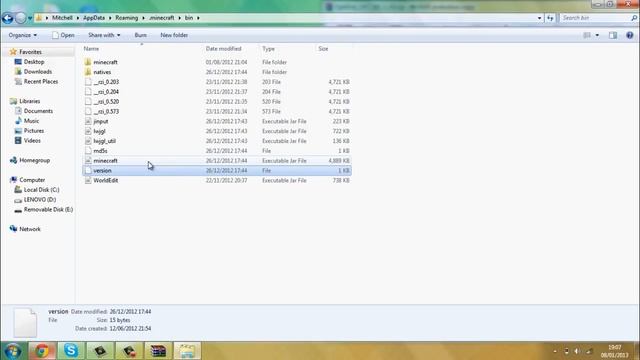This screenshot has height=360, width=640.
Task: Open Local Disk (C:)
Action: (41, 190)
